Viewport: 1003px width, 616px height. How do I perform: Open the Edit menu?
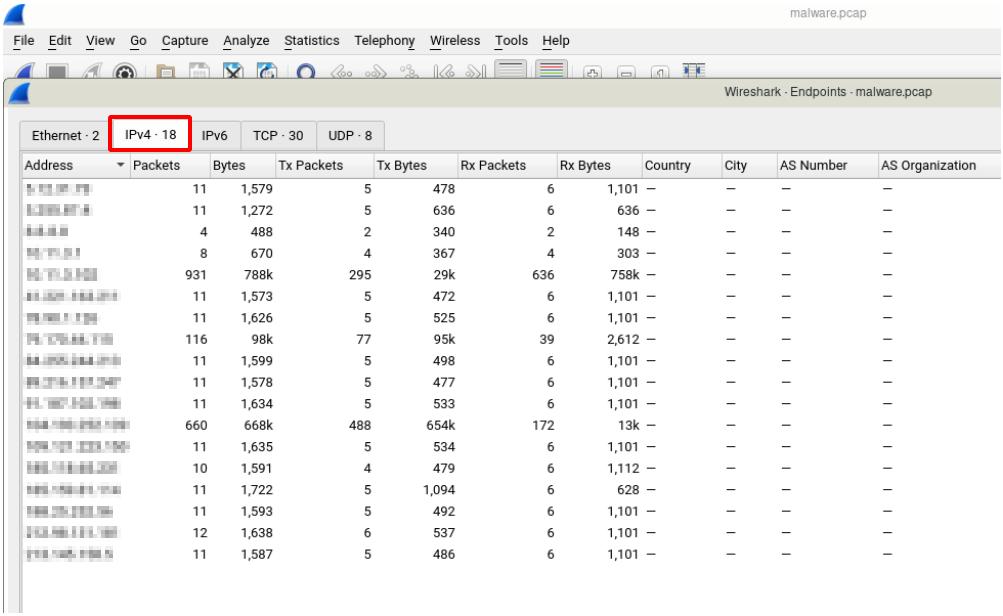(x=60, y=40)
